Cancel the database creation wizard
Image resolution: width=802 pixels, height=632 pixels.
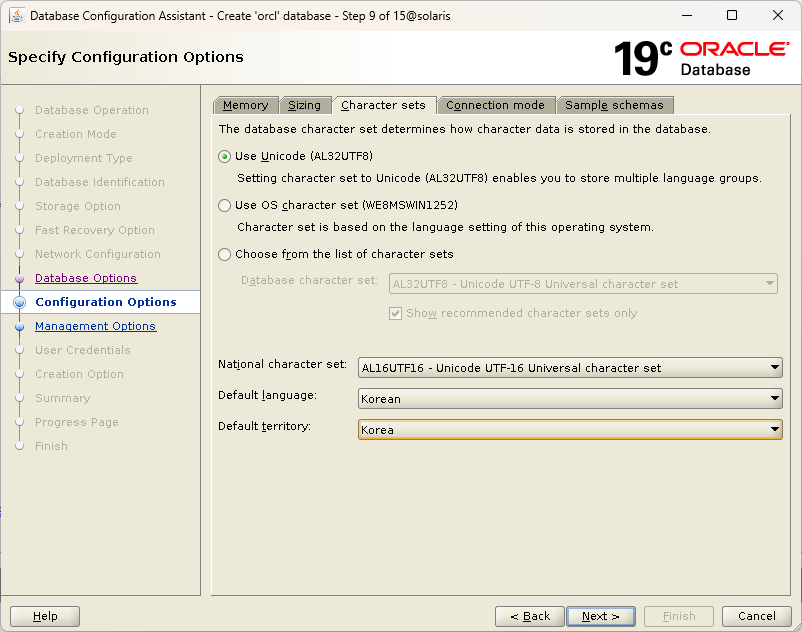click(757, 616)
